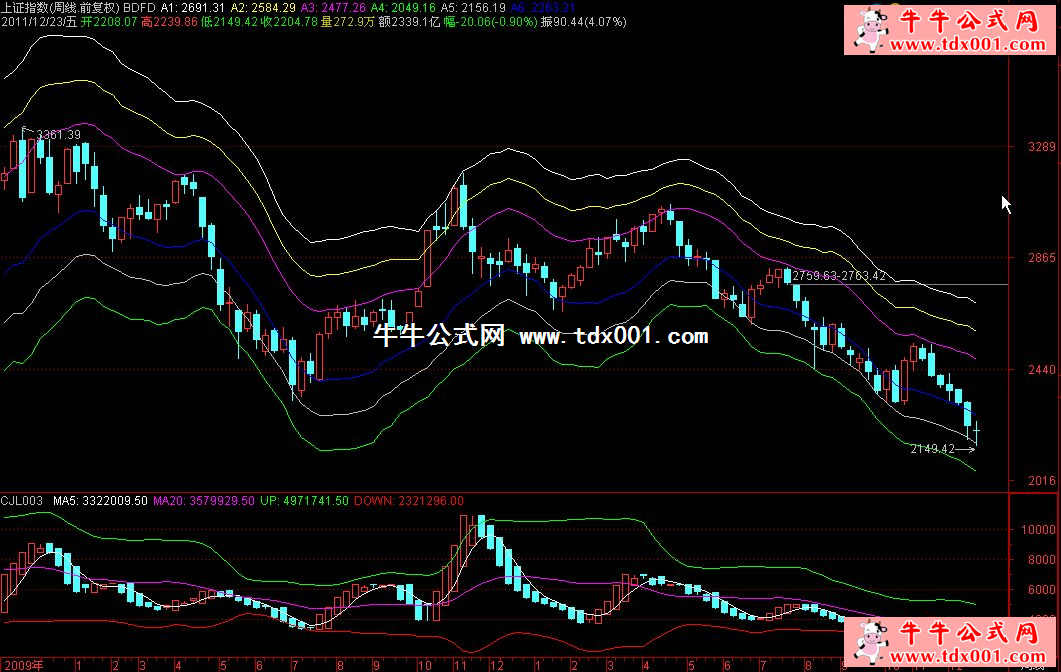Screen dimensions: 1061x672
Task: Click the low price 低2149.42 in header
Action: tap(229, 22)
